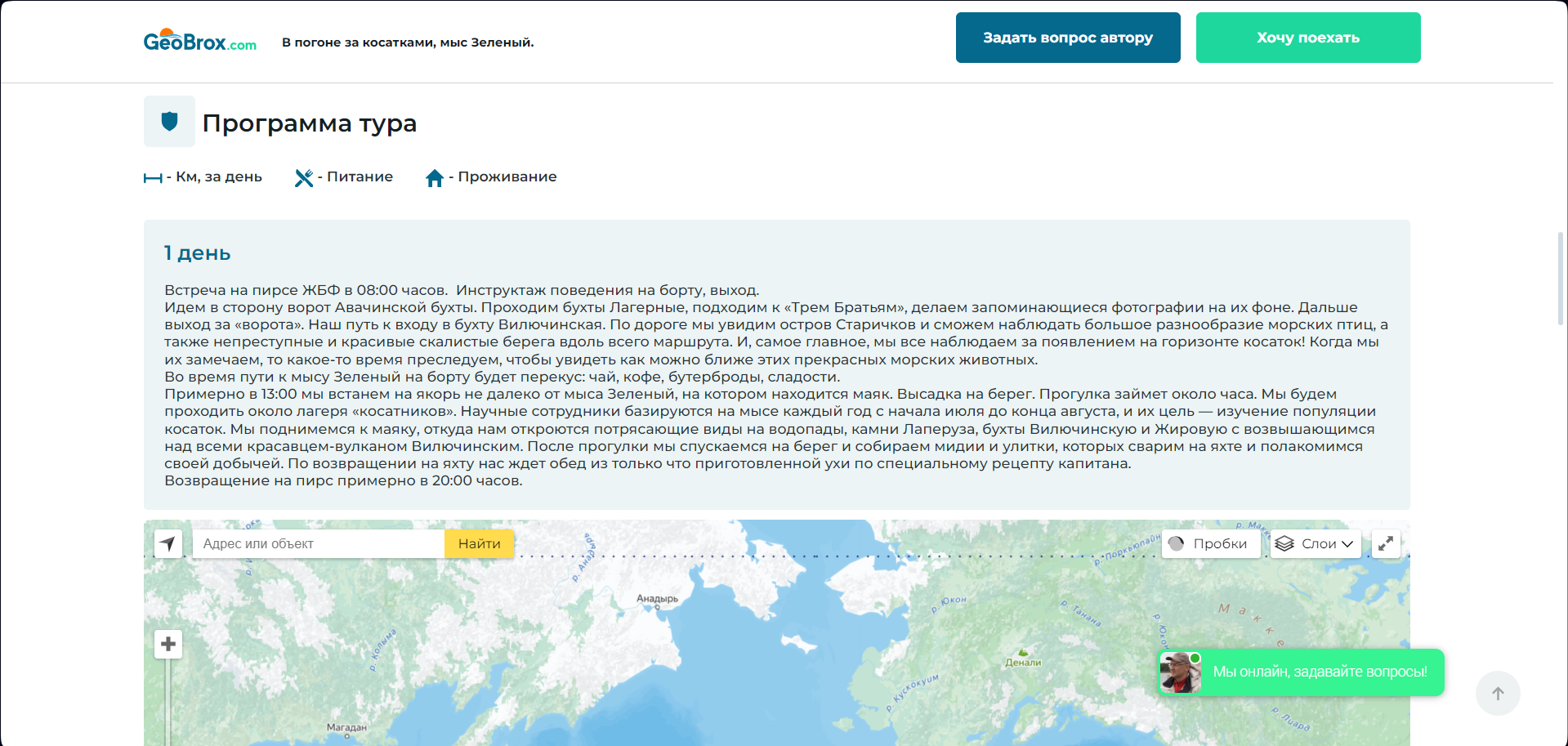Click the line starting Встреча на пирсе ЖБФ

(x=462, y=290)
